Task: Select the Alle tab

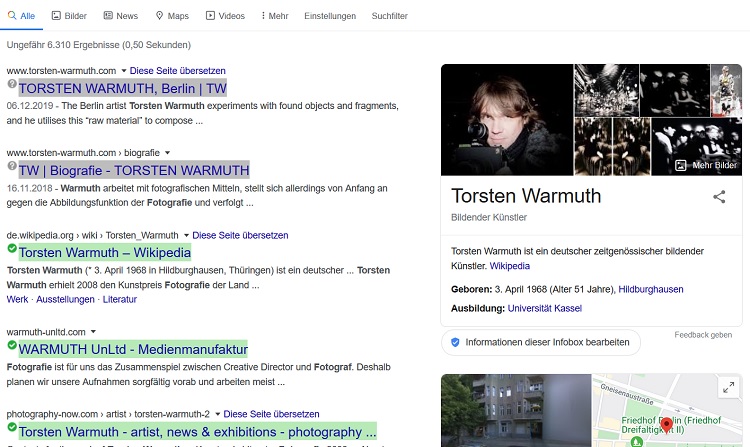Action: pyautogui.click(x=22, y=16)
